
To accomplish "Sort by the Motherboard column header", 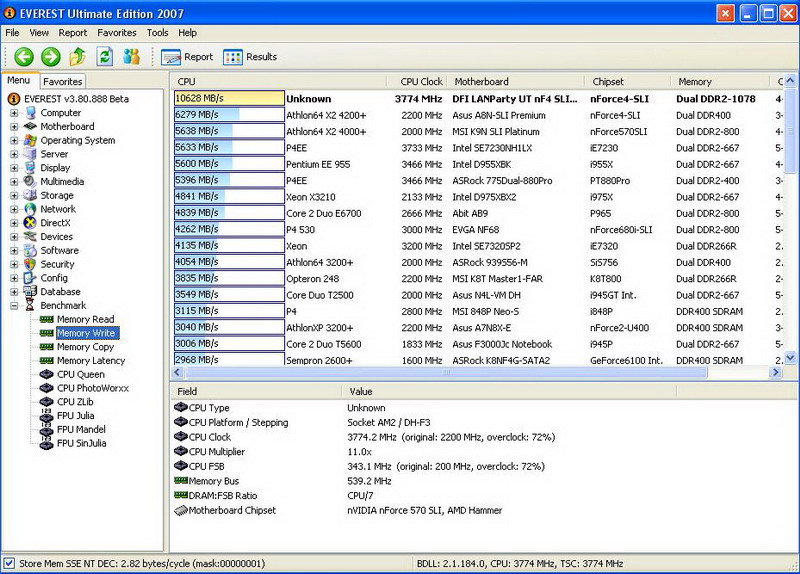I will pyautogui.click(x=516, y=82).
